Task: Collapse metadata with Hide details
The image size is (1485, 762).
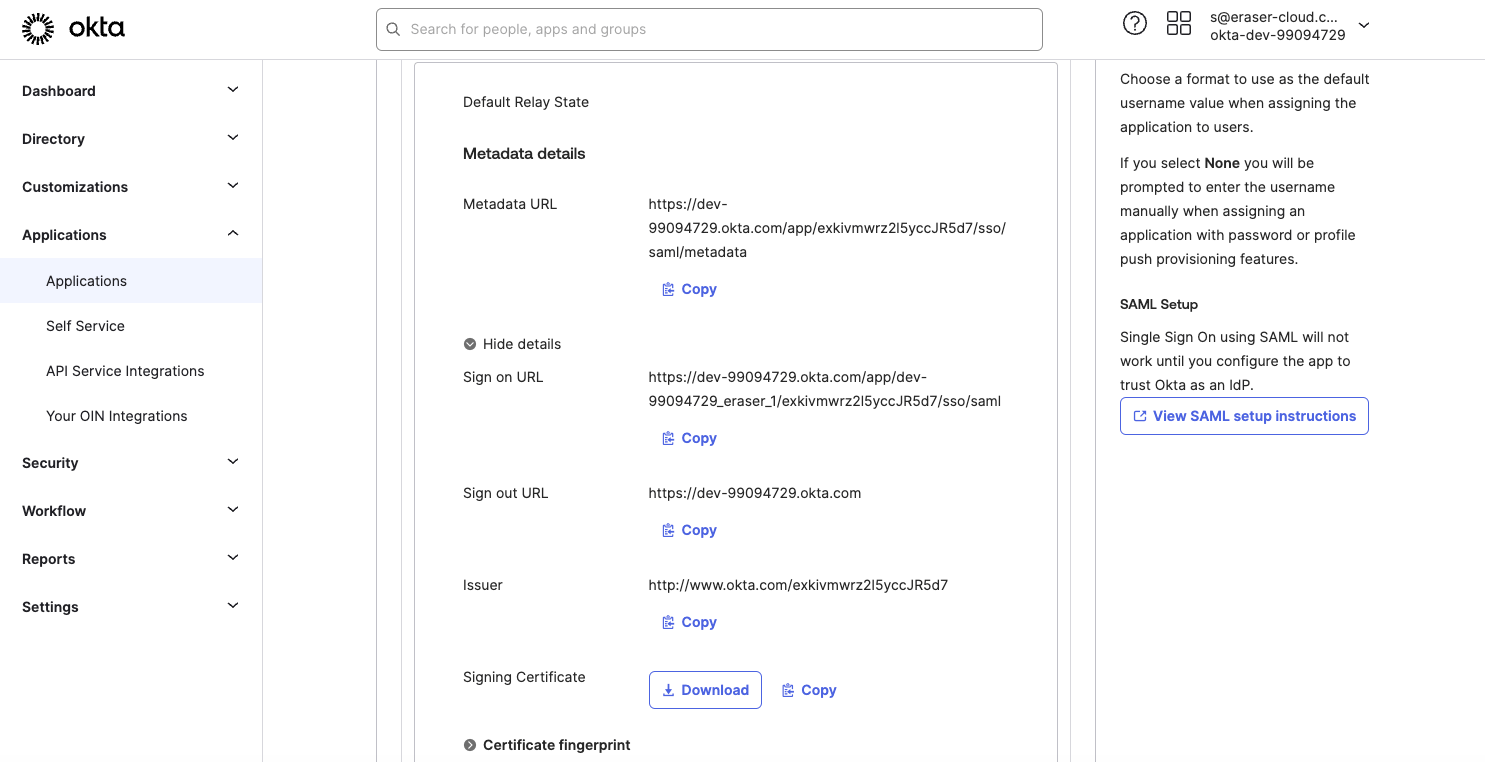Action: [x=512, y=344]
